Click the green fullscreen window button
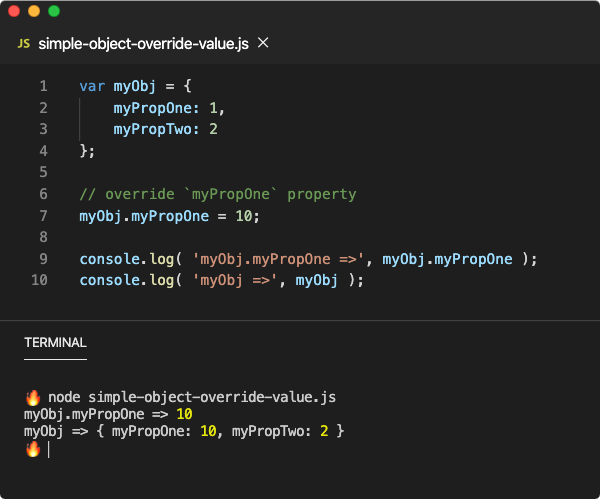The image size is (600, 499). tap(54, 11)
